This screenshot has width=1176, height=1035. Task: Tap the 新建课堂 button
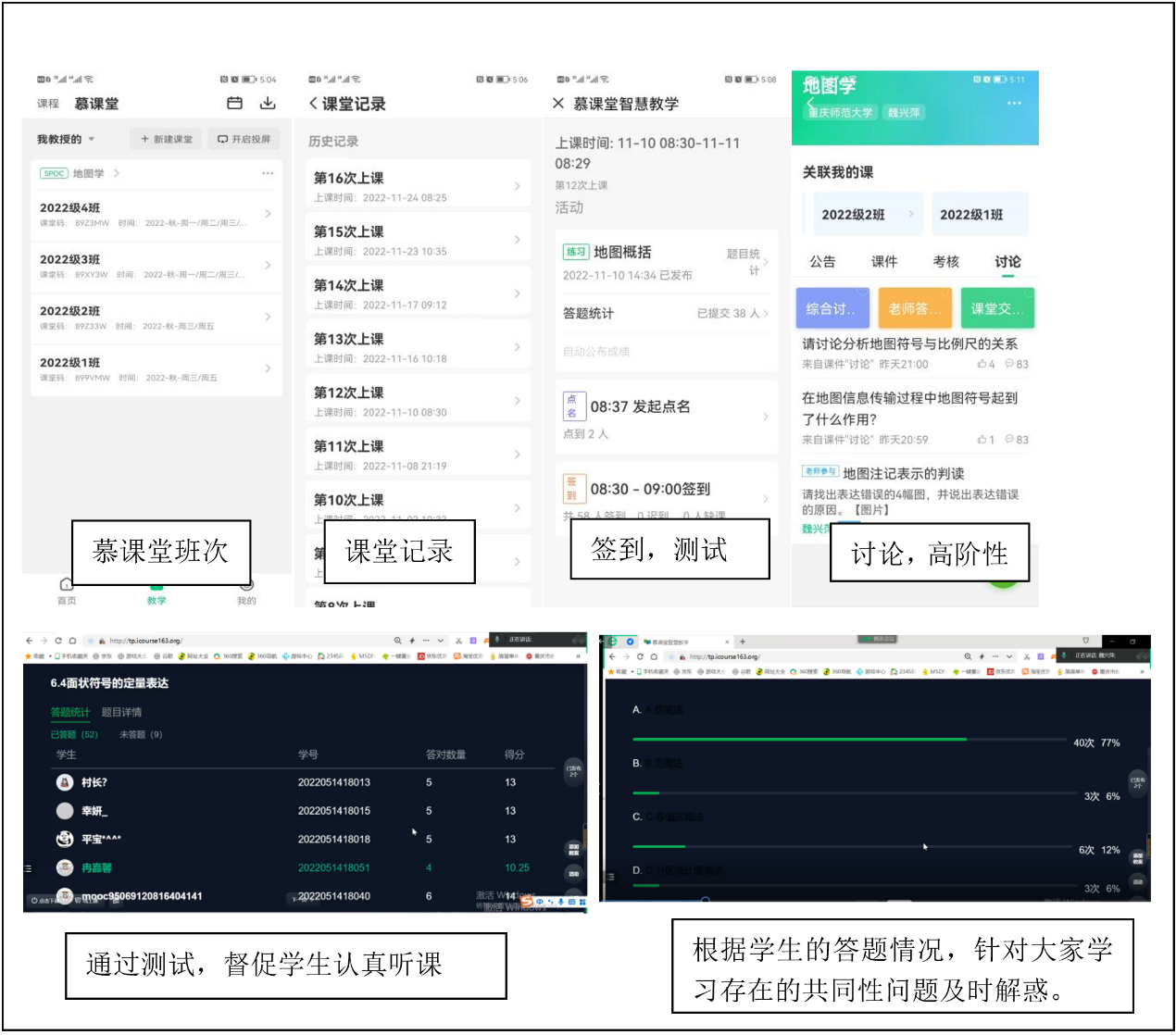(167, 139)
